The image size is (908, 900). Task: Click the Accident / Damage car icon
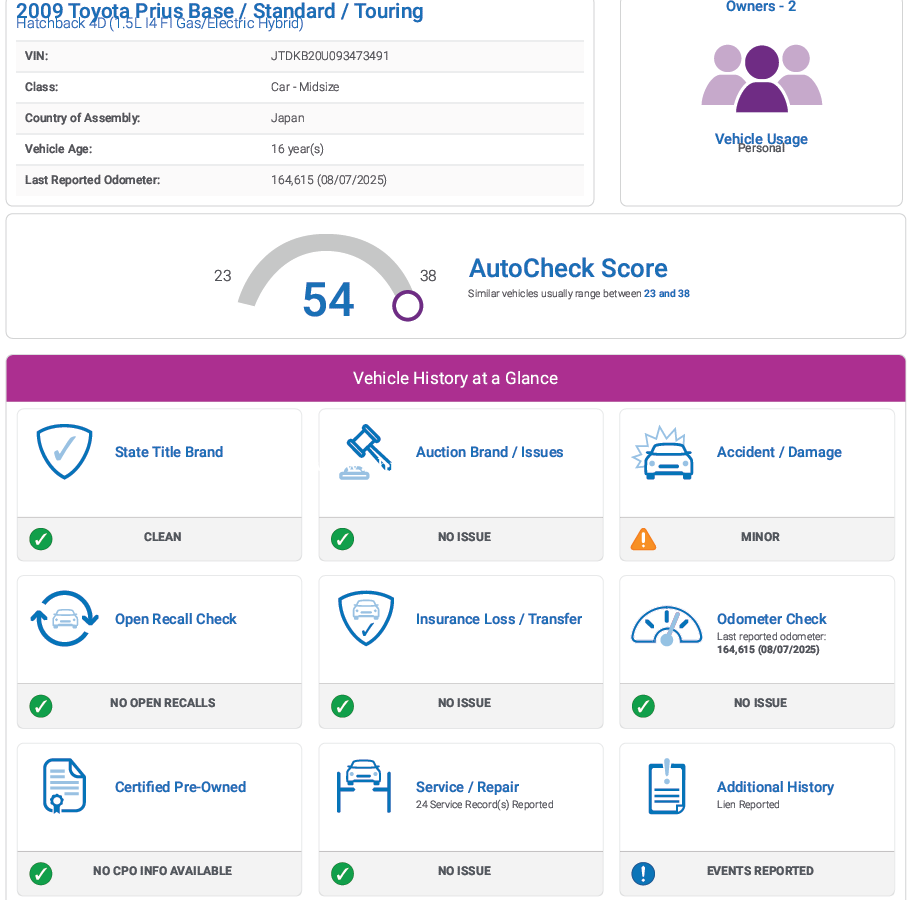[x=663, y=453]
